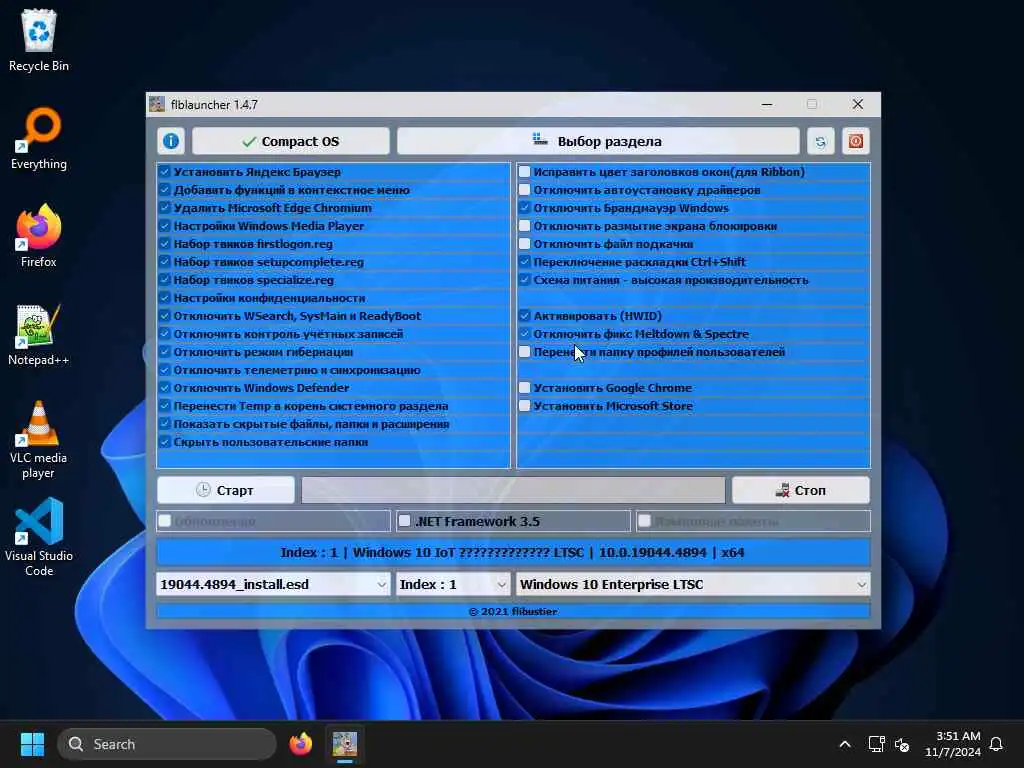Uncheck Отключить контроль учётных записей
The image size is (1024, 768).
[165, 334]
